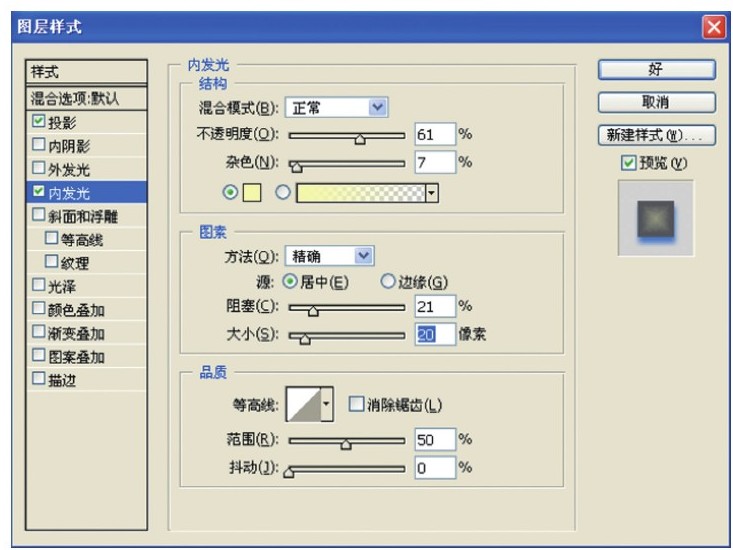Enable the 斜面和浮雕 checkbox

(39, 214)
